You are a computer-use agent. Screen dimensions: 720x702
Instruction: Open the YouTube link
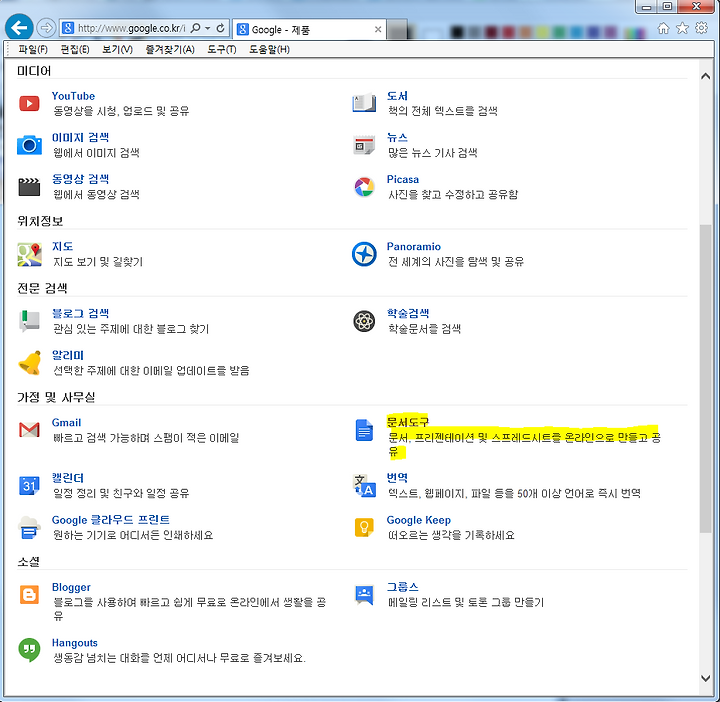[x=73, y=96]
